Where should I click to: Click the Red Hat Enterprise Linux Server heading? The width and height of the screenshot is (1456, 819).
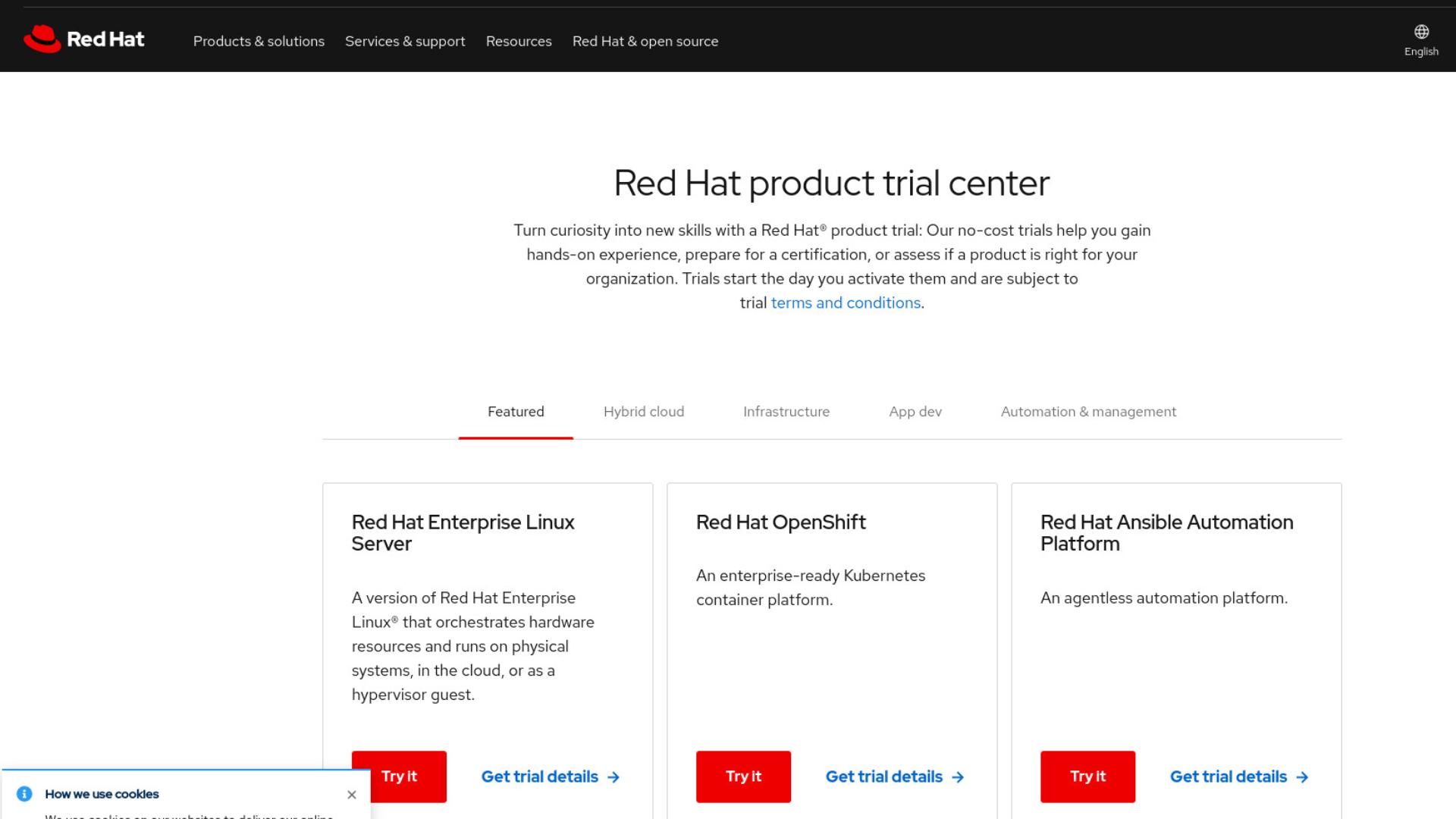[463, 533]
